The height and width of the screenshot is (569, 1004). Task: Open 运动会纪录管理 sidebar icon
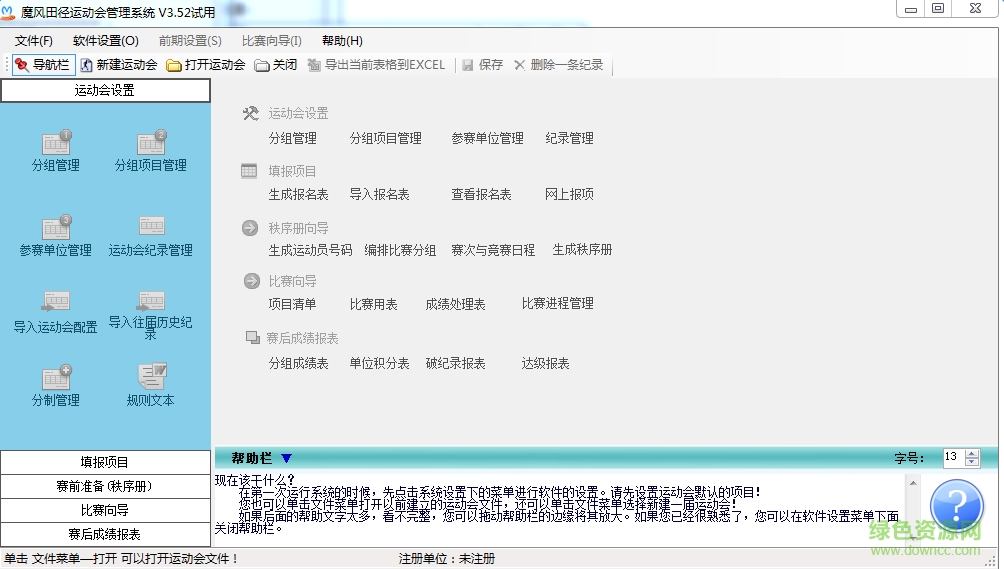150,236
